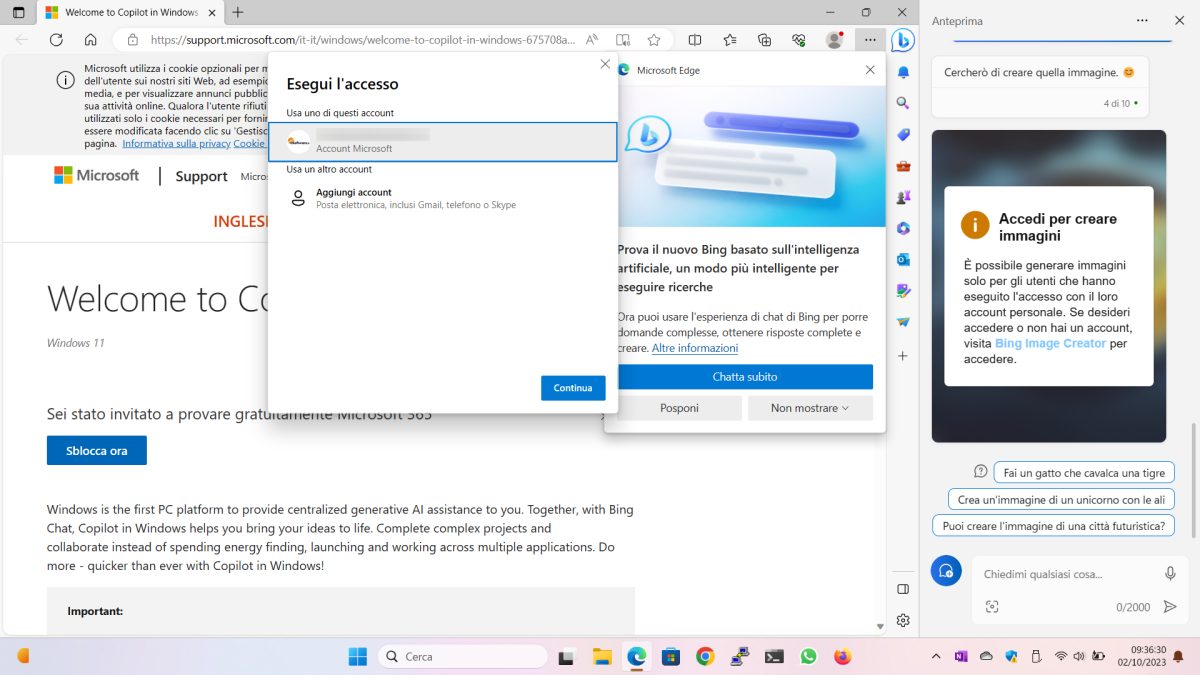The image size is (1200, 675).
Task: Open Google Chrome from taskbar
Action: tap(705, 656)
